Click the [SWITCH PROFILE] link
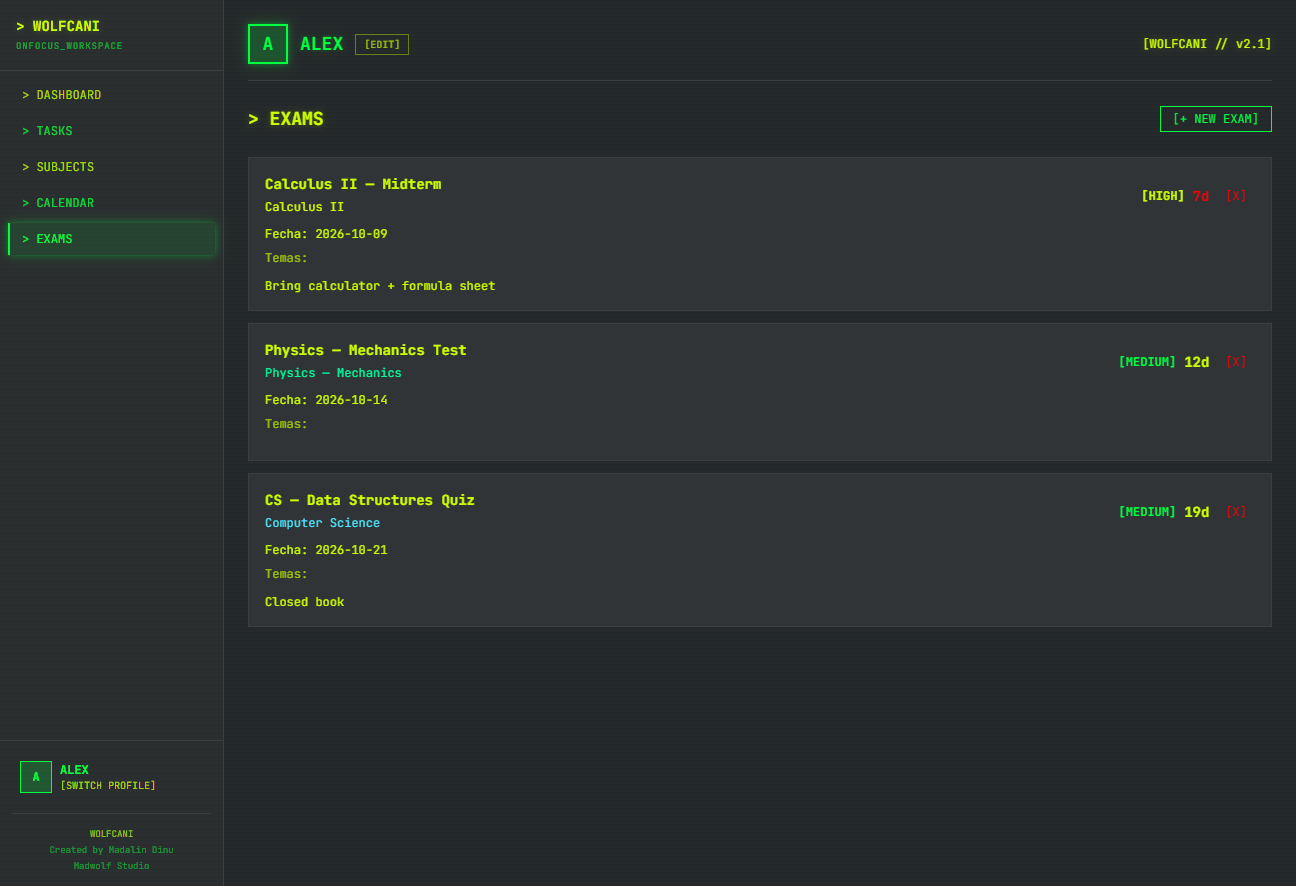Screen dimensions: 1296x886 [x=108, y=786]
